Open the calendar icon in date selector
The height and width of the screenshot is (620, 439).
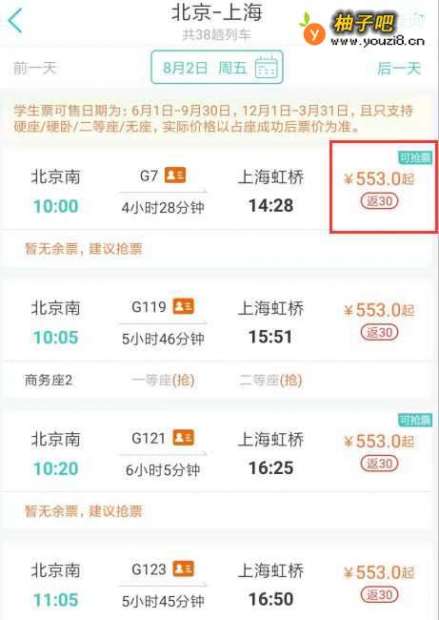266,67
